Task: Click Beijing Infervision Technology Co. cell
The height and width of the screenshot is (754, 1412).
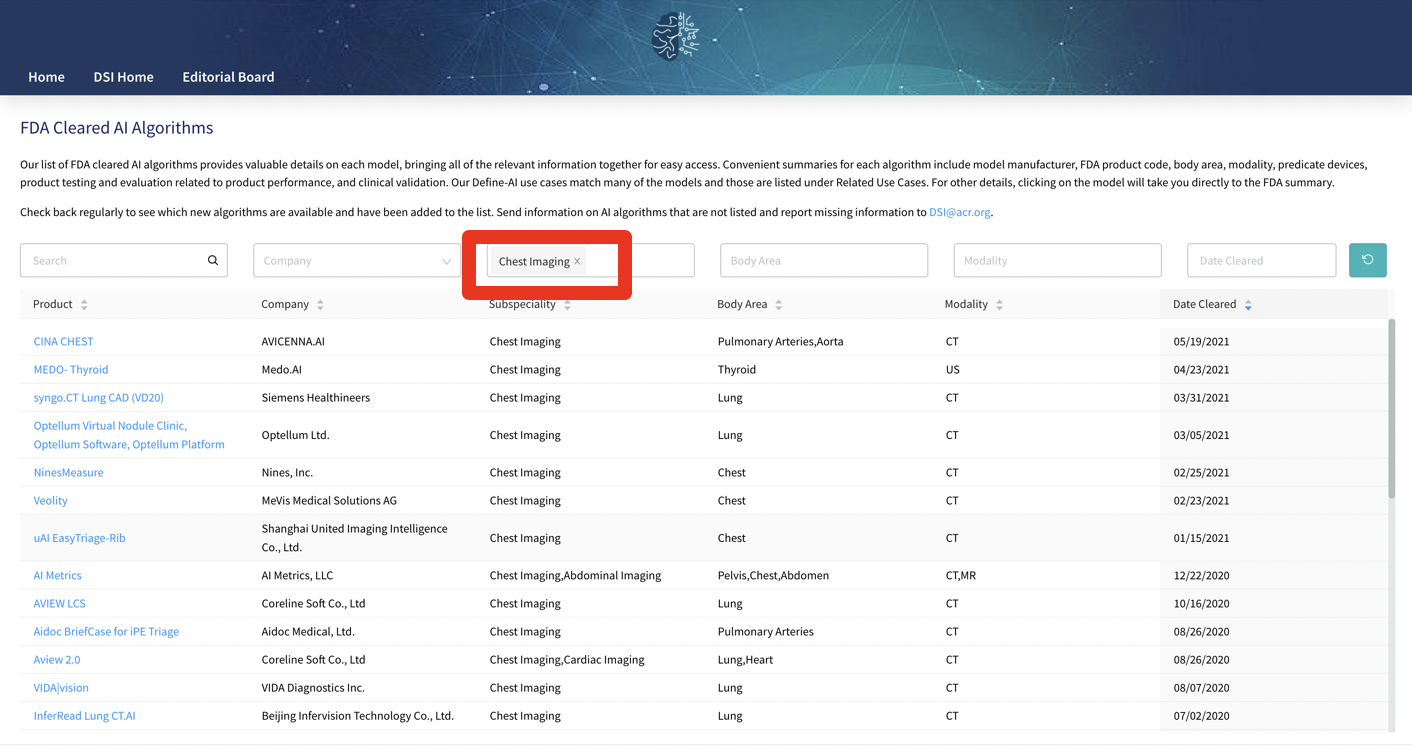Action: click(357, 715)
